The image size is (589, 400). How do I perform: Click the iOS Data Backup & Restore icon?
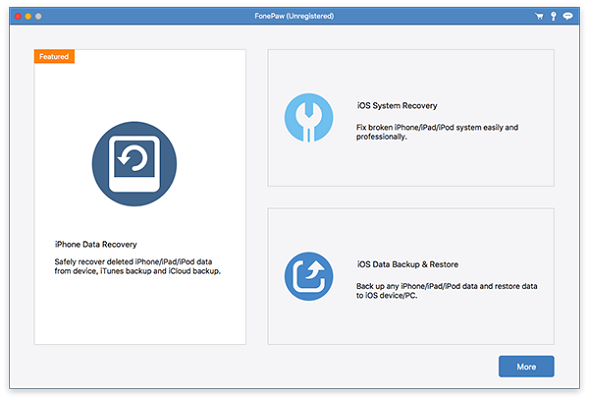309,276
